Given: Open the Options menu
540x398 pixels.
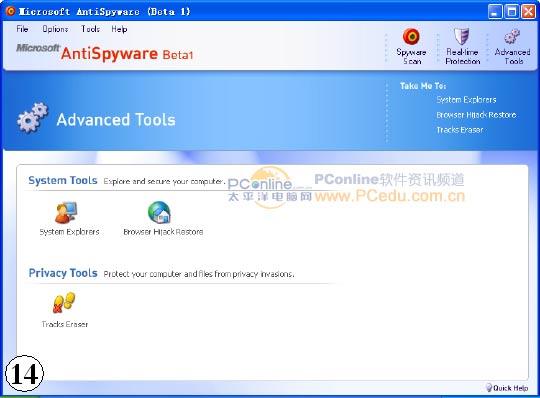Looking at the screenshot, I should pyautogui.click(x=55, y=29).
